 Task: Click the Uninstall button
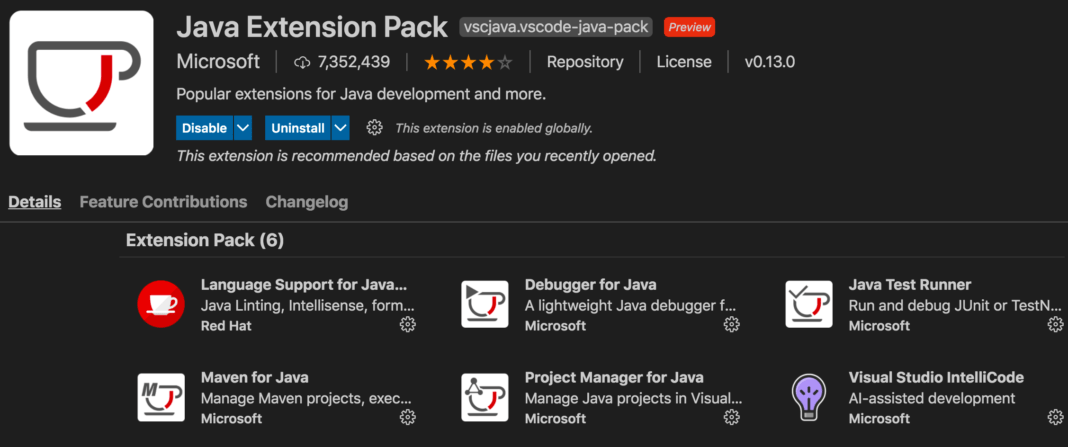[298, 127]
